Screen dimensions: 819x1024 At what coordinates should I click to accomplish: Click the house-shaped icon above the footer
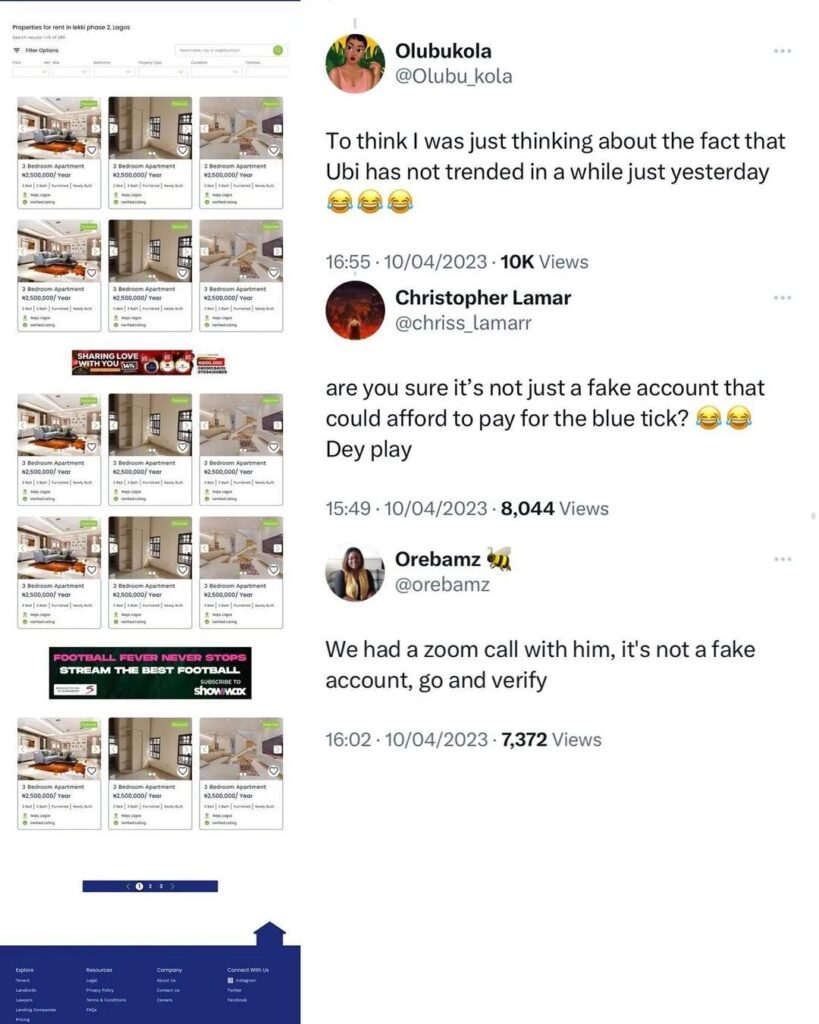coord(269,933)
